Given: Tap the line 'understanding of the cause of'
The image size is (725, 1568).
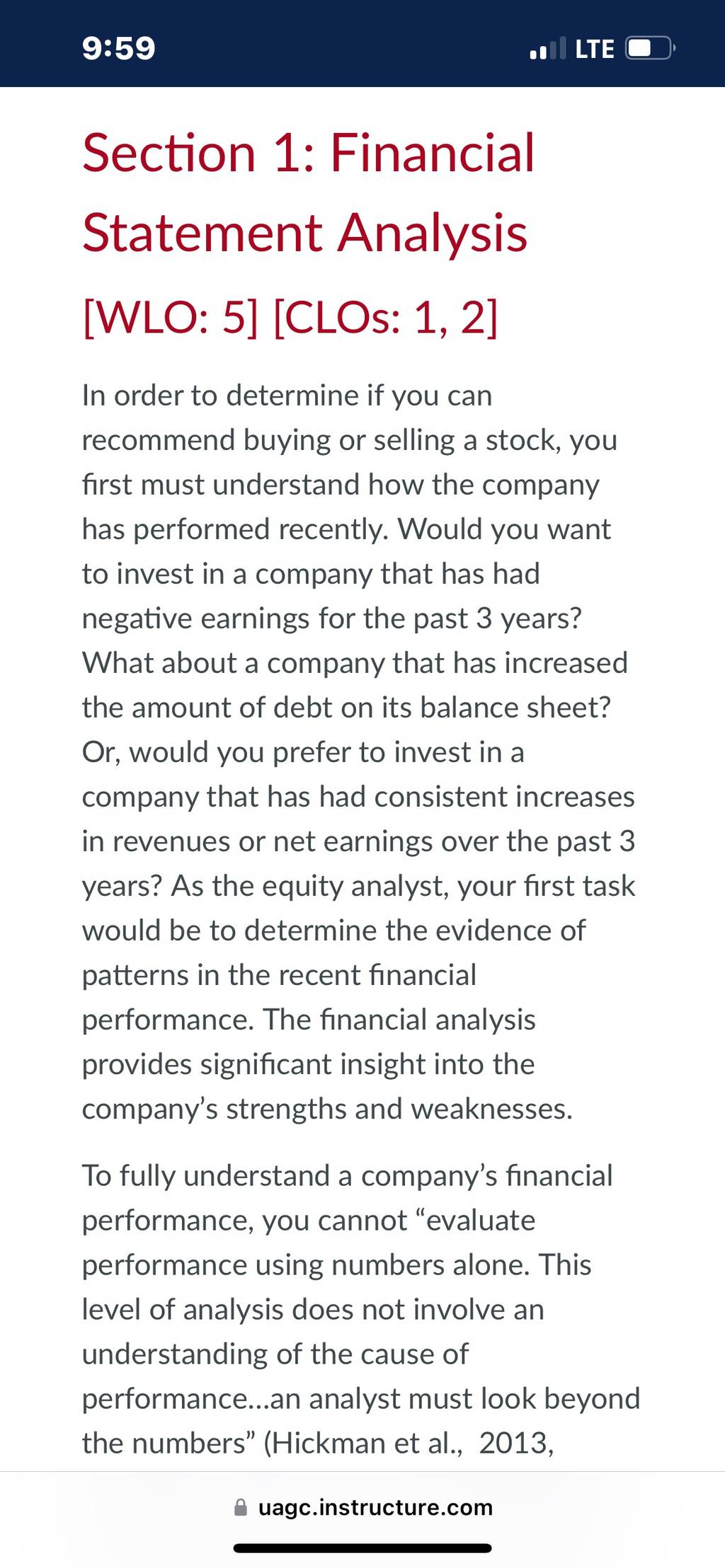Looking at the screenshot, I should tap(275, 1354).
